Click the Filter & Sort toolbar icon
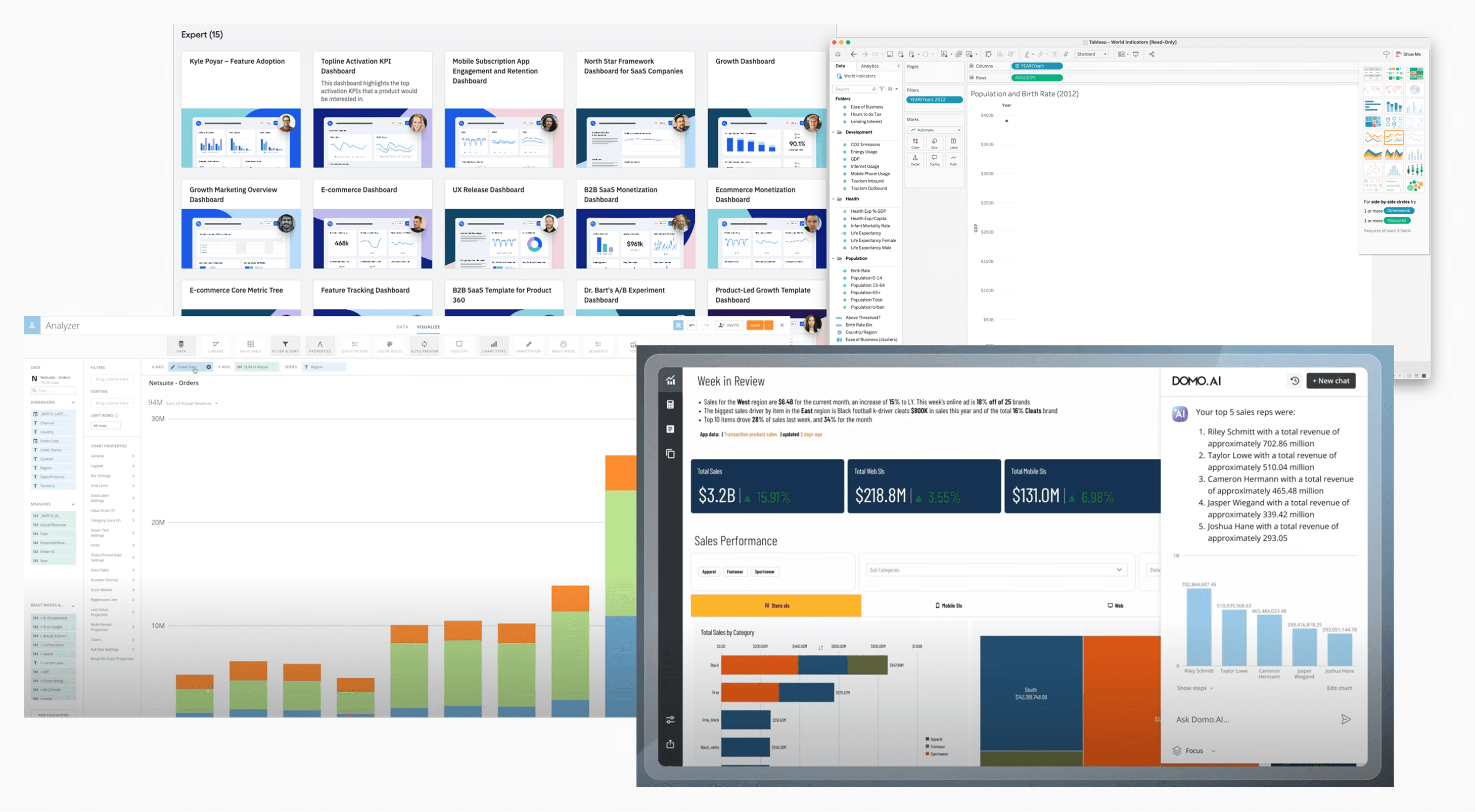The image size is (1475, 812). pyautogui.click(x=285, y=346)
